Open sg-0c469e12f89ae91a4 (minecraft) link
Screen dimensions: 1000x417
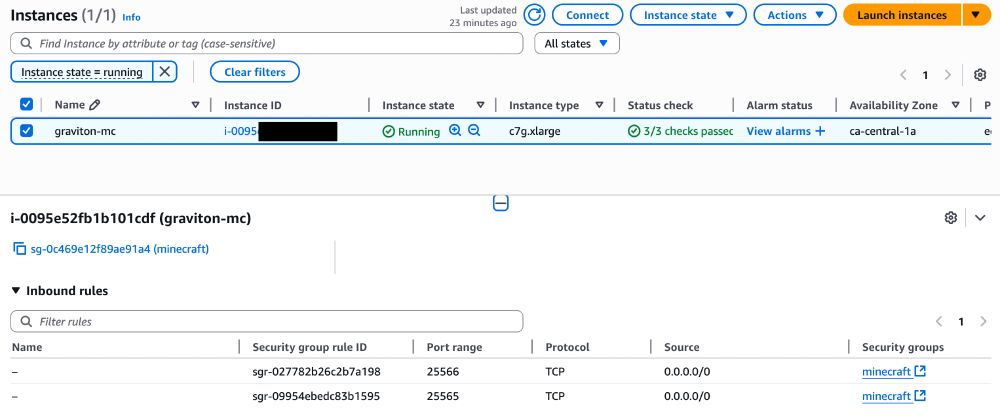120,249
